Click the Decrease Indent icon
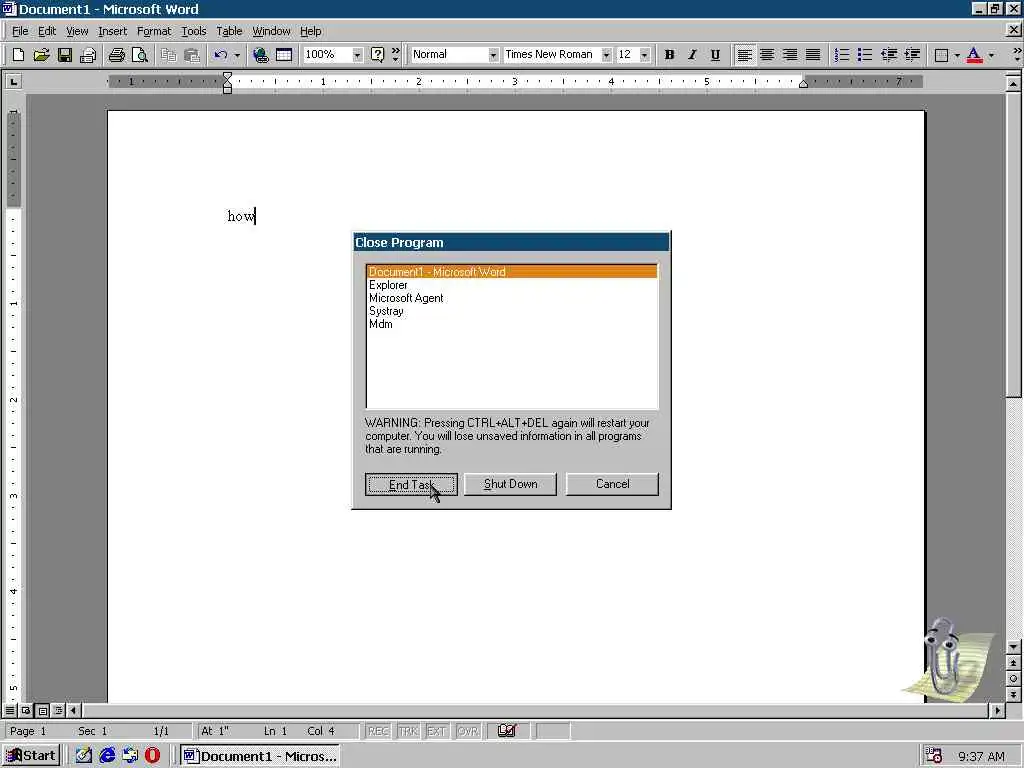The width and height of the screenshot is (1024, 768). pos(889,55)
